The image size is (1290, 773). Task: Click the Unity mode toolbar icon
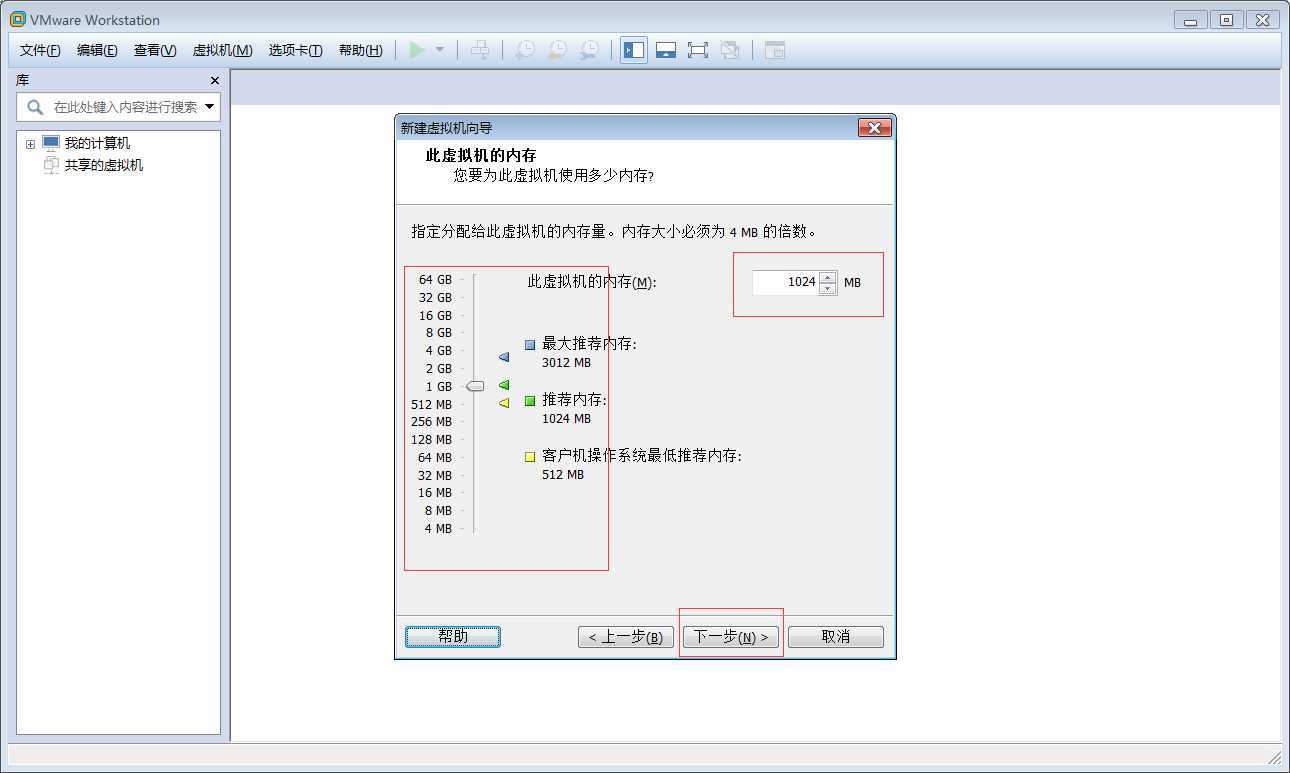[x=731, y=50]
